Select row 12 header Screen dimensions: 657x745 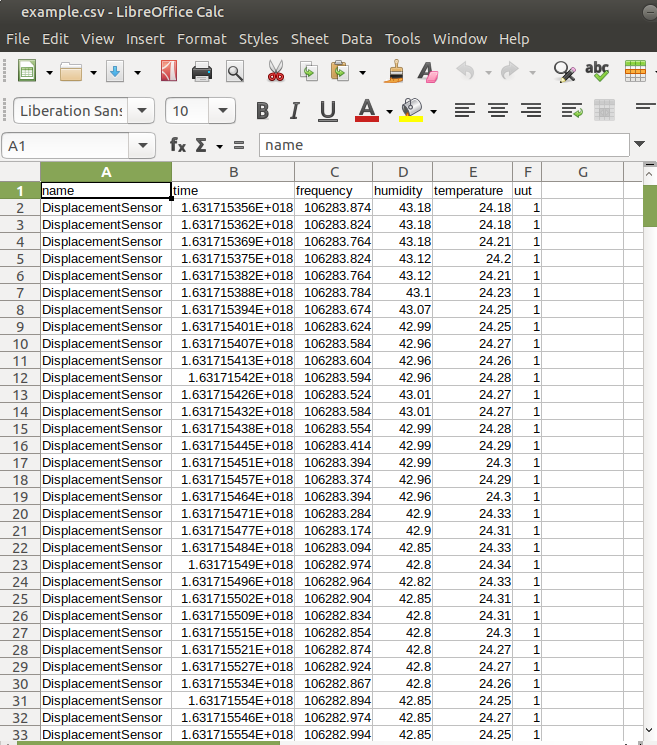coord(20,378)
